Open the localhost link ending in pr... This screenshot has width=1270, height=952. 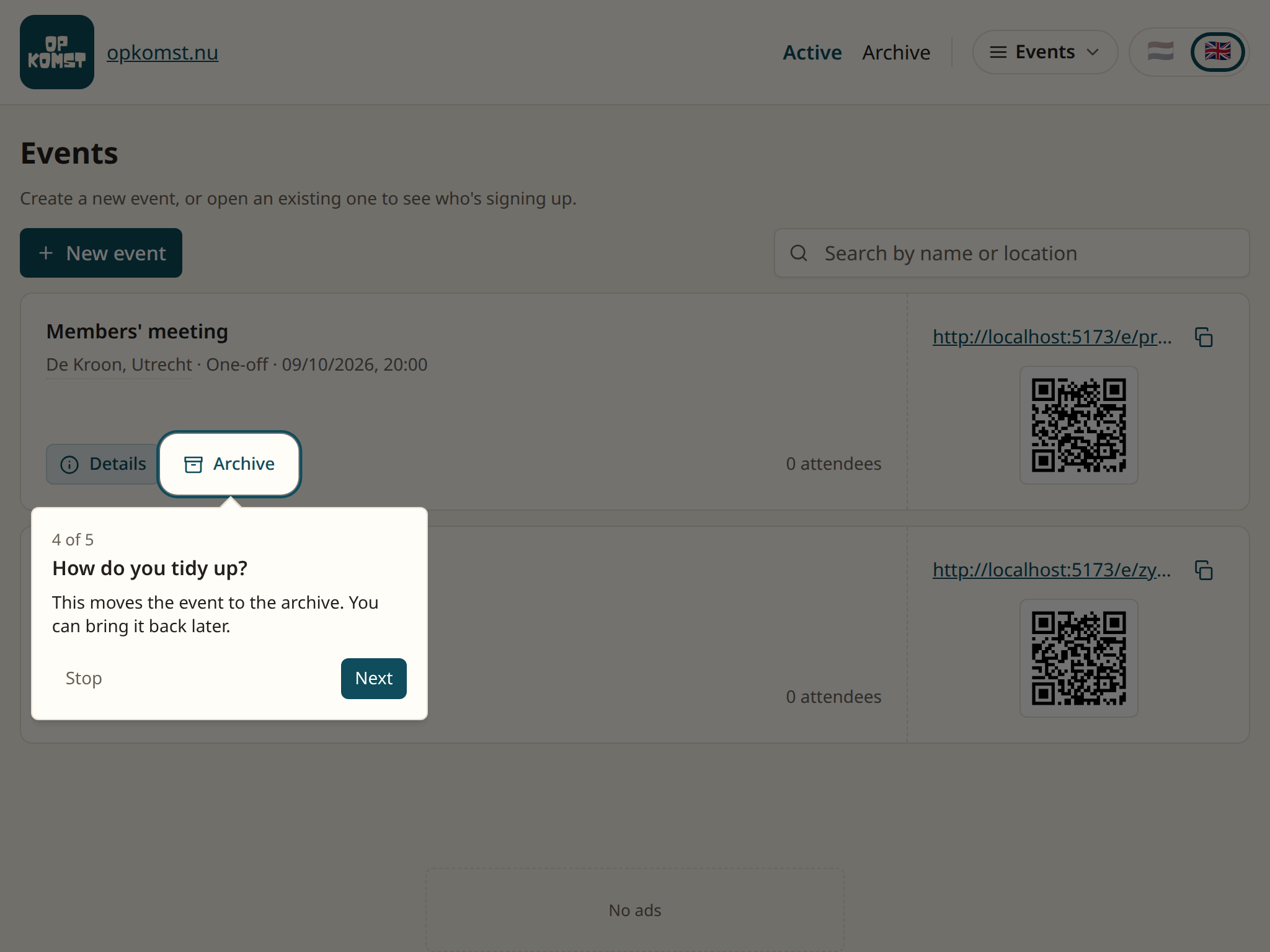click(1052, 337)
